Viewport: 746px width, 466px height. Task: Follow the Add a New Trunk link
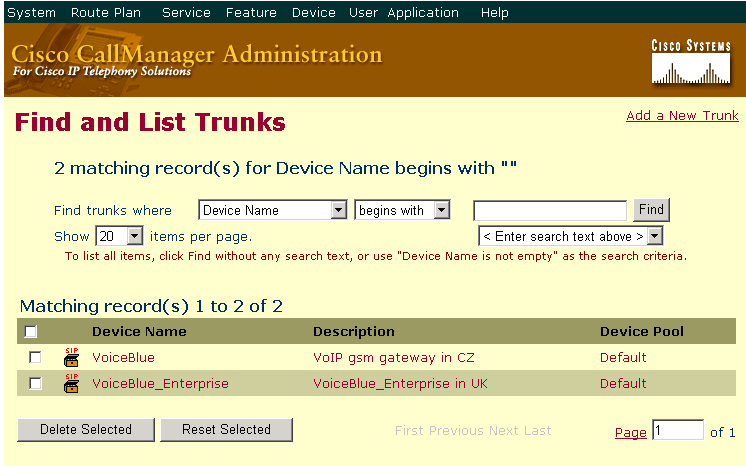coord(682,116)
